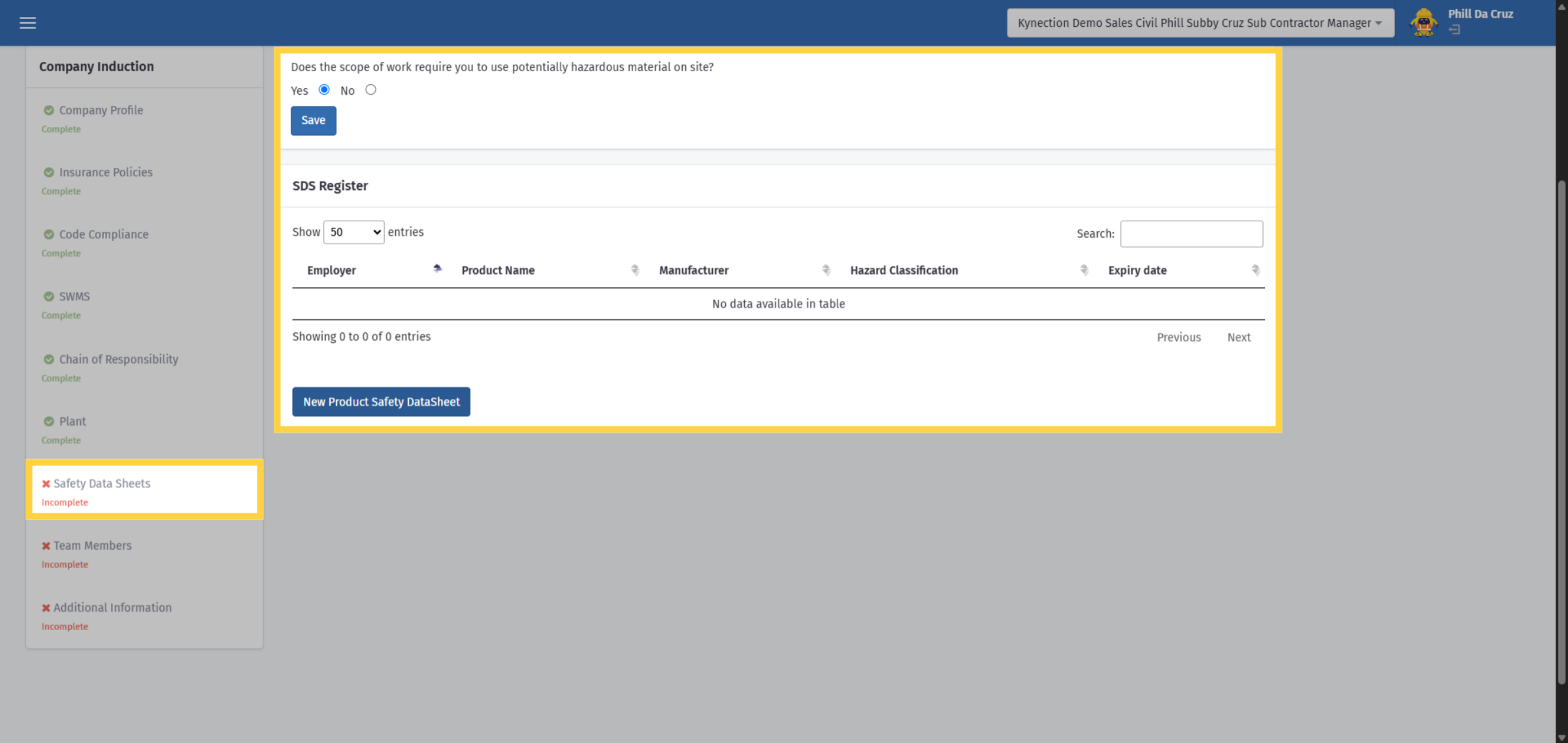
Task: Sort by Expiry date arrow icon
Action: click(x=1255, y=270)
